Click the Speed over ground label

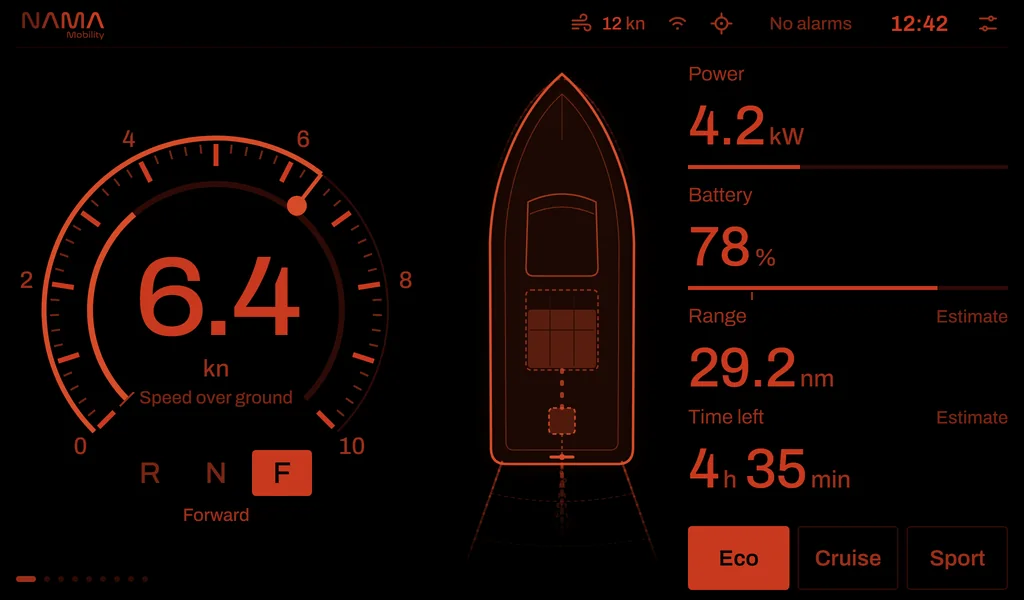coord(216,398)
